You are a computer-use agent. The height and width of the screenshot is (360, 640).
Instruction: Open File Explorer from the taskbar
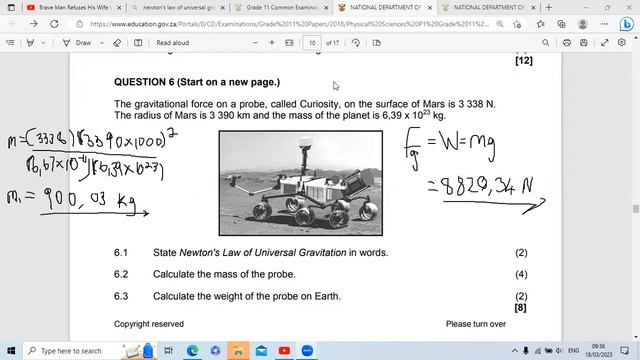(x=238, y=351)
